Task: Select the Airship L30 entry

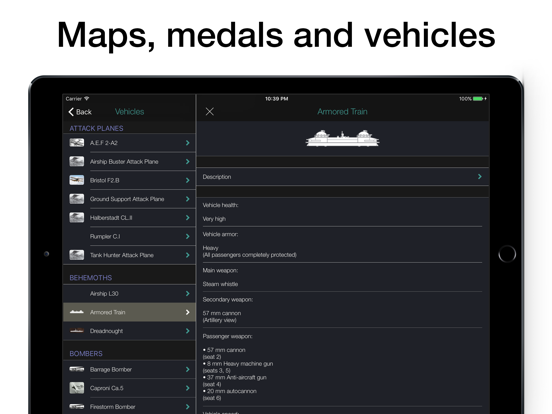Action: (x=129, y=293)
